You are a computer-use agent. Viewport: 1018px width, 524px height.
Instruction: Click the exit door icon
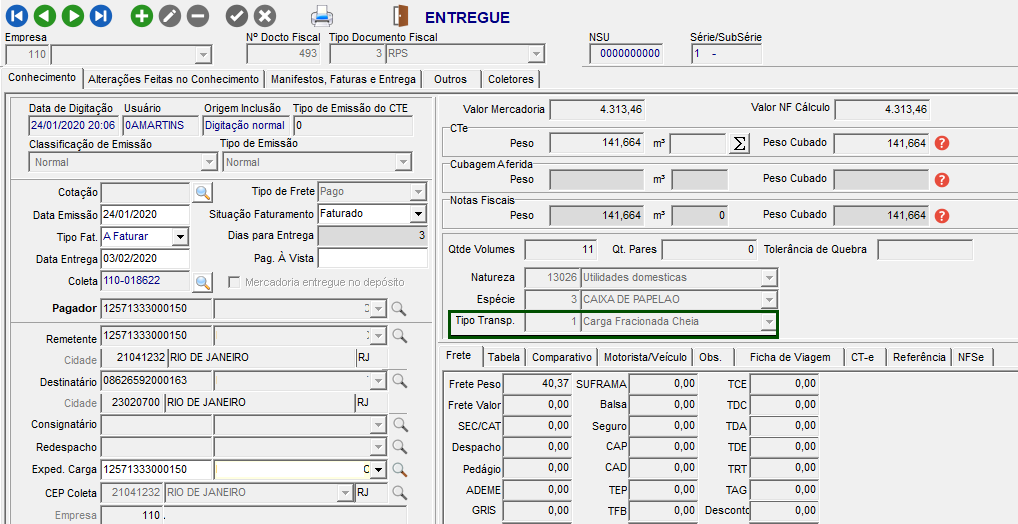[x=401, y=16]
